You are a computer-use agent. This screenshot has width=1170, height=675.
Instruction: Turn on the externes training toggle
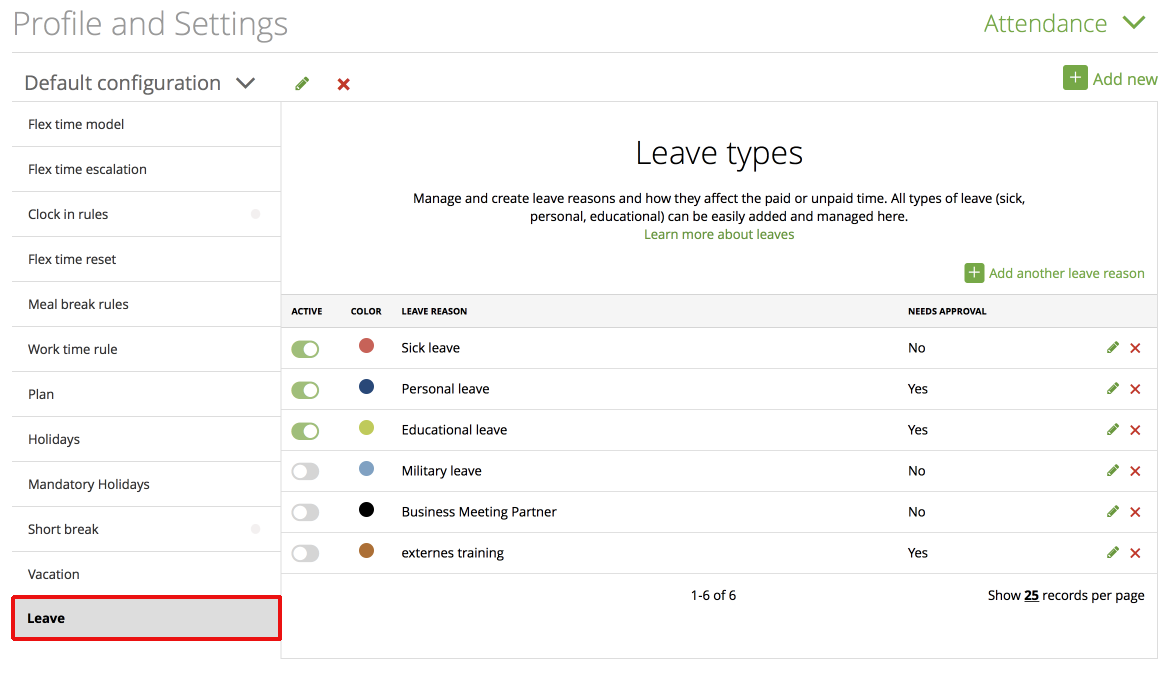coord(305,552)
